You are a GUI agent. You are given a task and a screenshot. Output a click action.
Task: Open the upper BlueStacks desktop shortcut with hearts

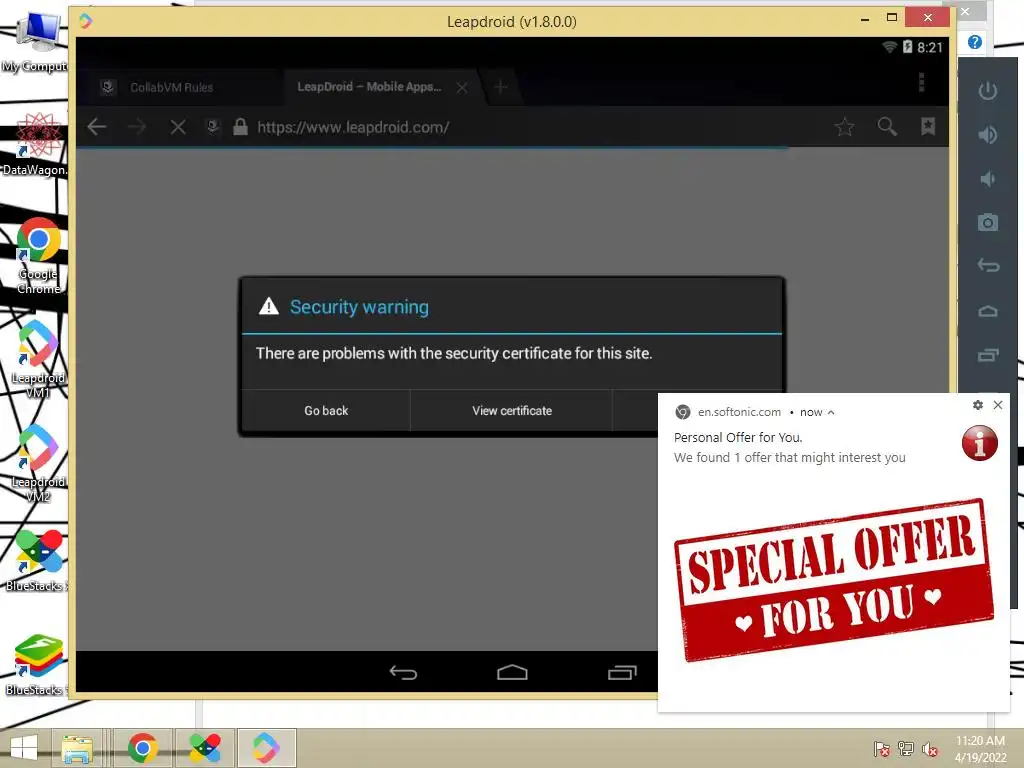click(x=37, y=562)
